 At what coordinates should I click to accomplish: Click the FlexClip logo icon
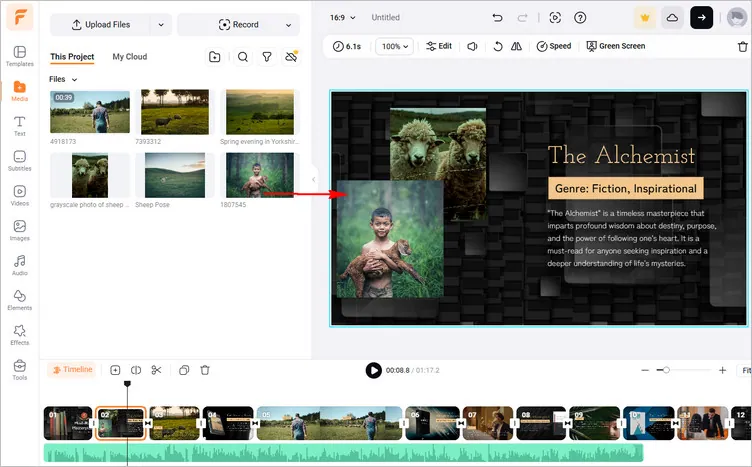coord(20,17)
